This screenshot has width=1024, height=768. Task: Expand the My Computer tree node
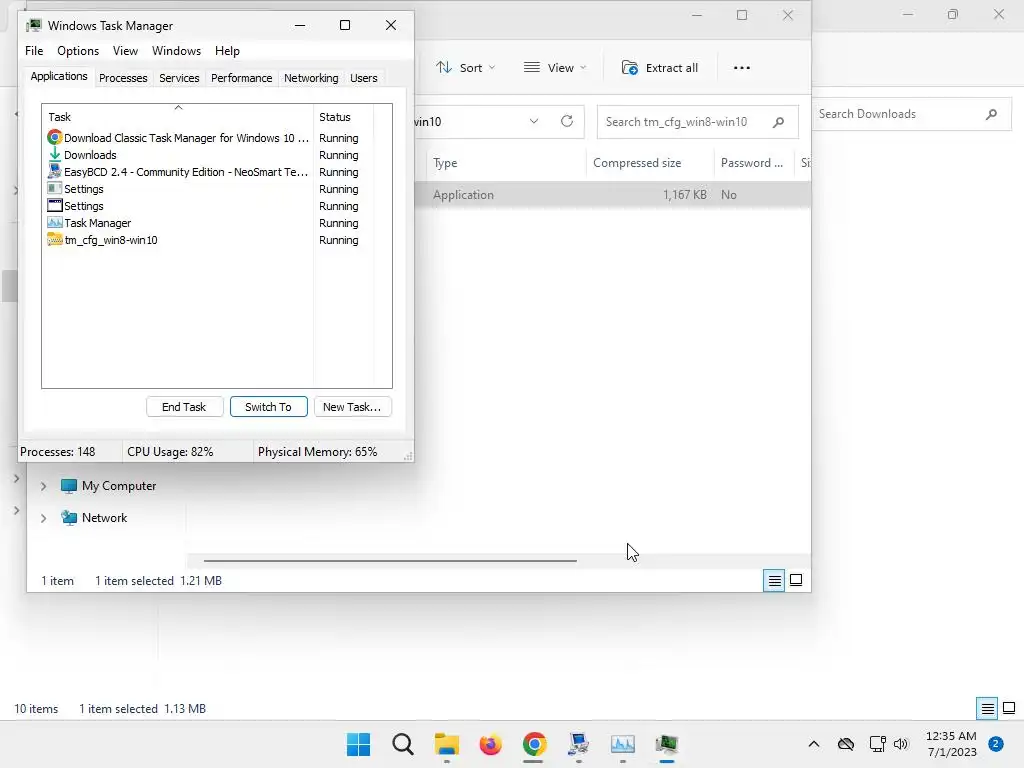(43, 486)
